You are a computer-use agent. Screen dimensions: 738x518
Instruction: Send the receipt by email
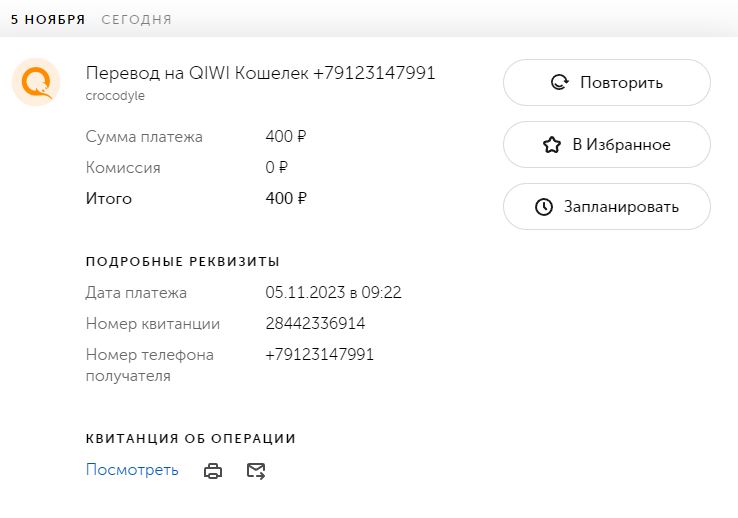(x=256, y=470)
